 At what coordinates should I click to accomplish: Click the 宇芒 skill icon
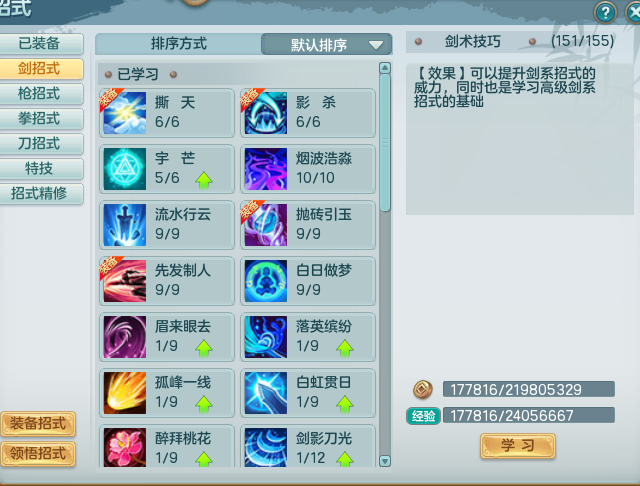(124, 169)
